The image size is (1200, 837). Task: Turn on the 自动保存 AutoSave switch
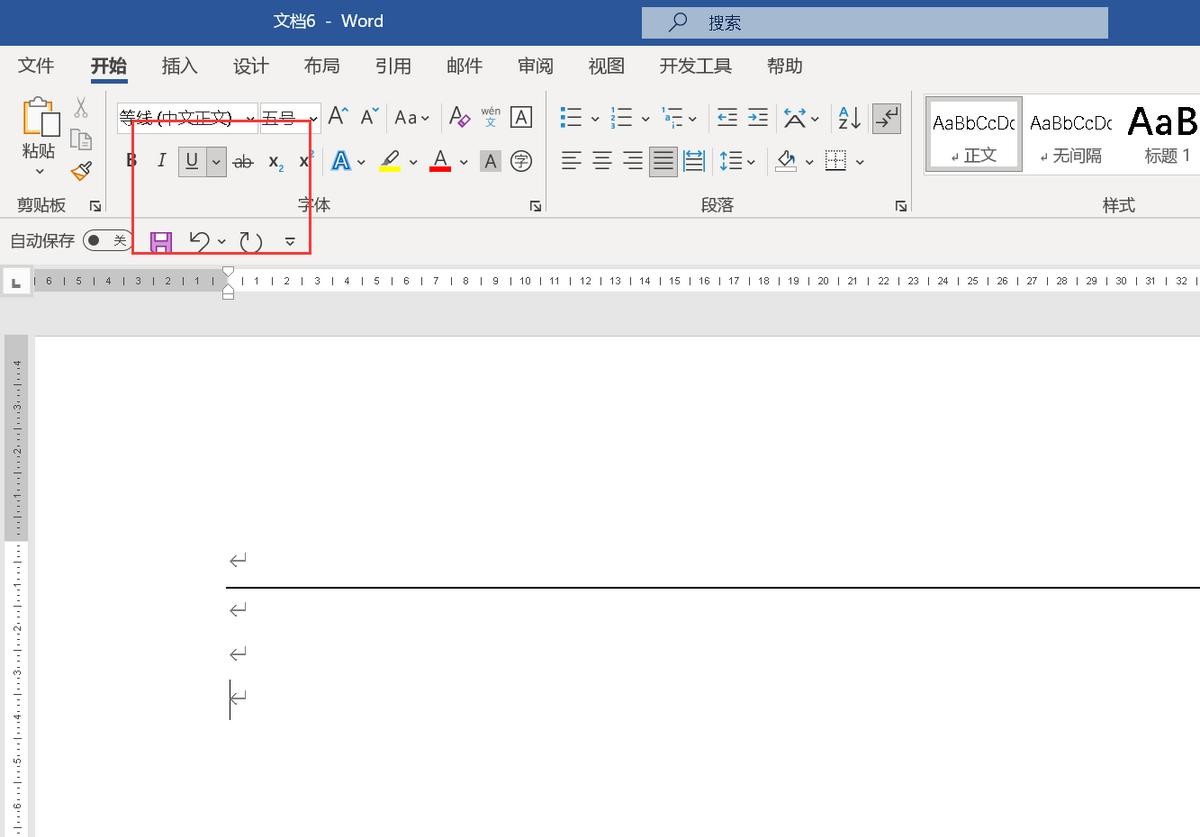[107, 241]
